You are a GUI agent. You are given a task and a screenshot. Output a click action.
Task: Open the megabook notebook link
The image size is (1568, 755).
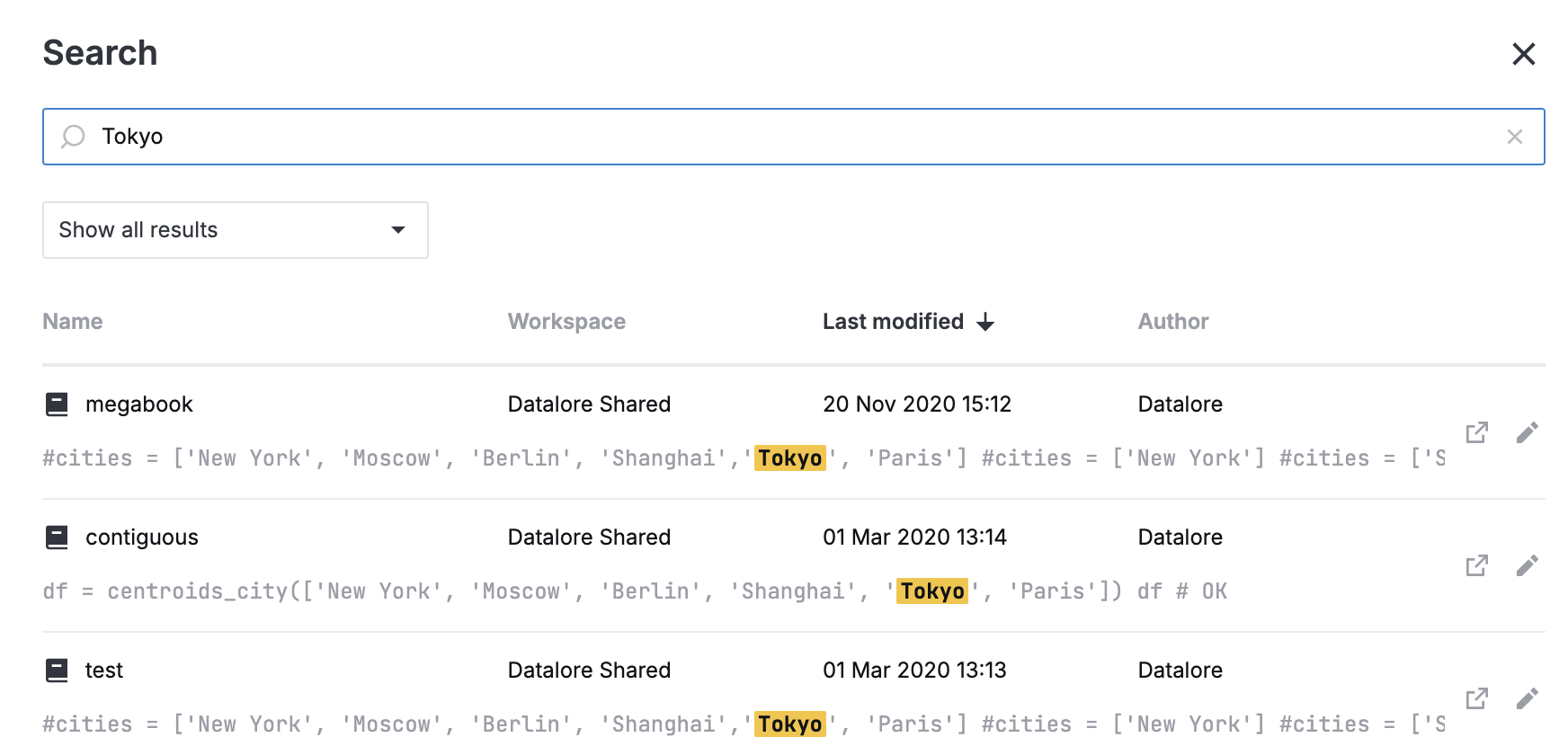point(139,404)
